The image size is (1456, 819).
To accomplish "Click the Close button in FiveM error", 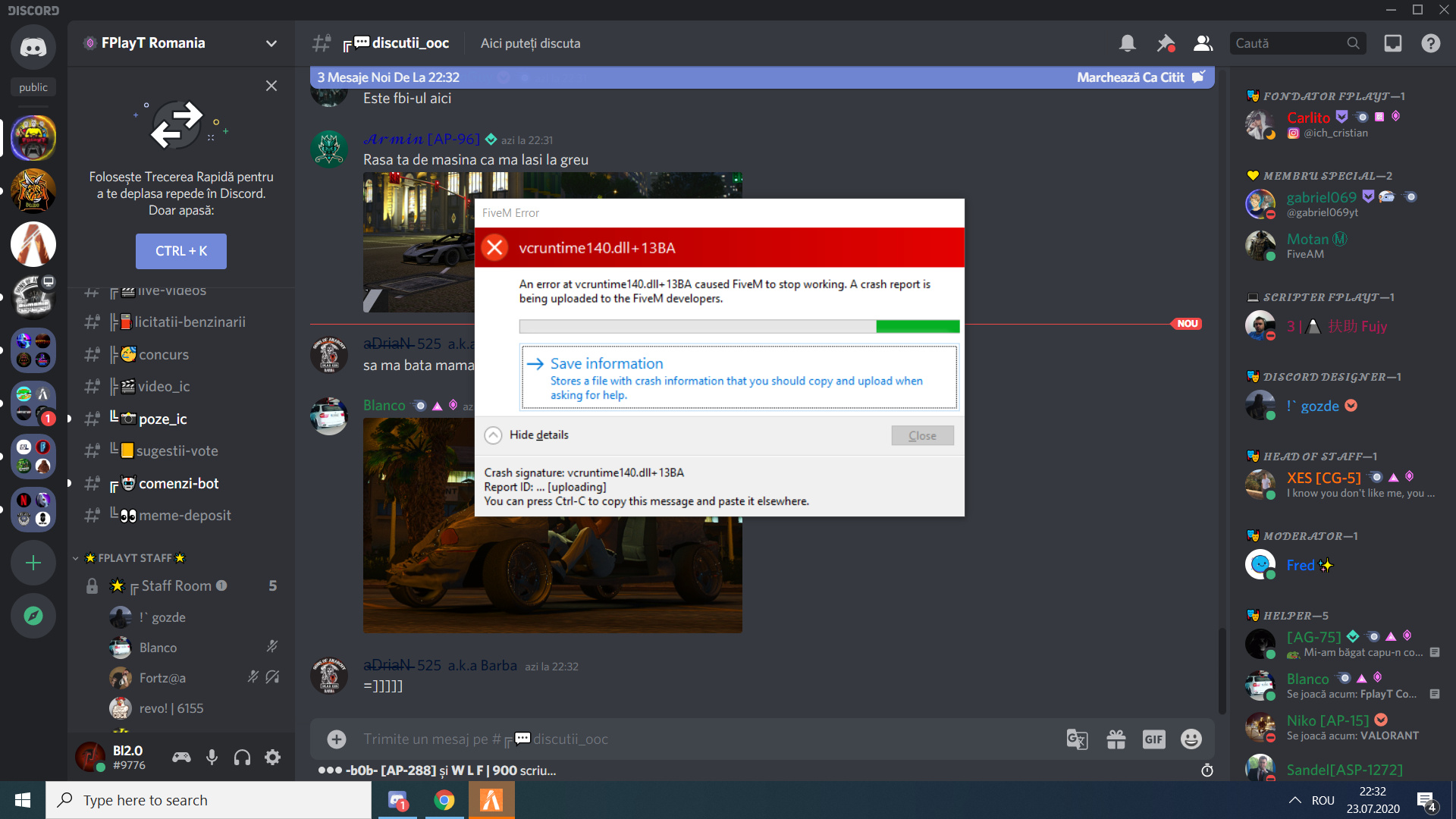I will 922,435.
